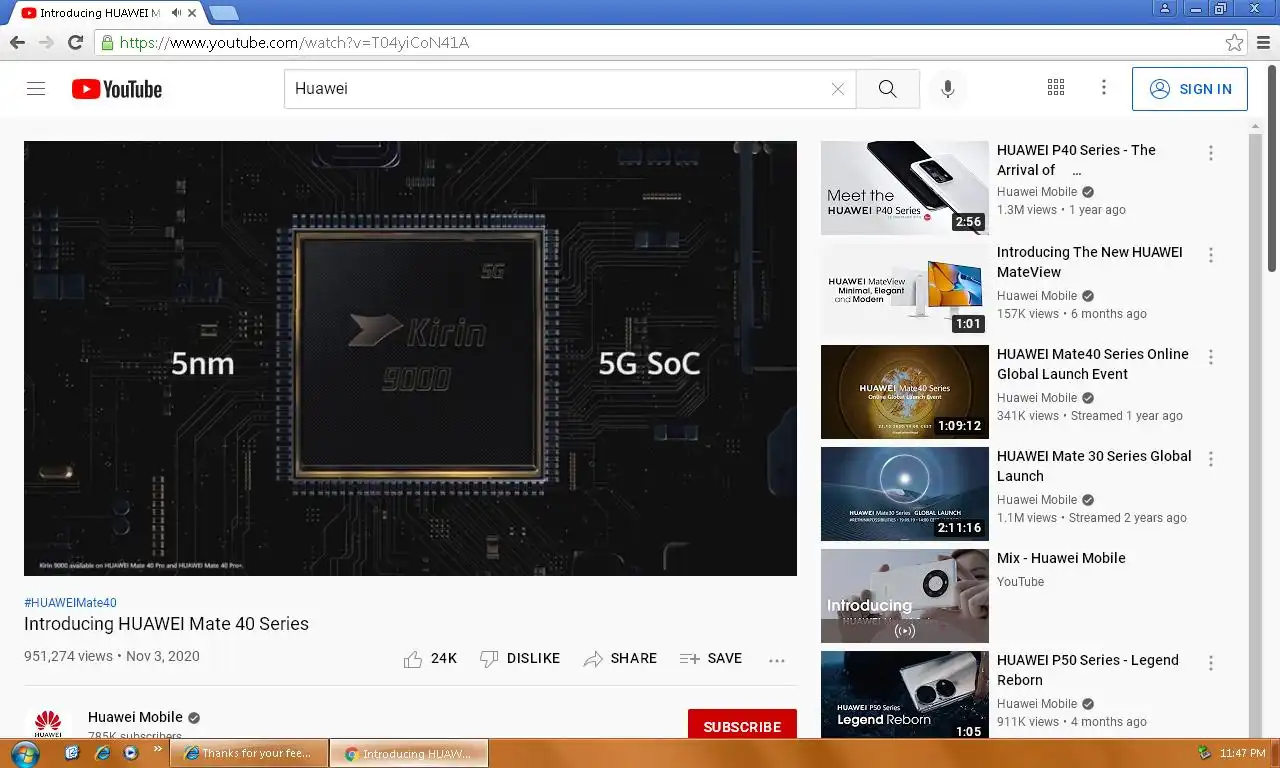Mute tab via speaker icon on tab
Viewport: 1280px width, 768px height.
tap(176, 13)
